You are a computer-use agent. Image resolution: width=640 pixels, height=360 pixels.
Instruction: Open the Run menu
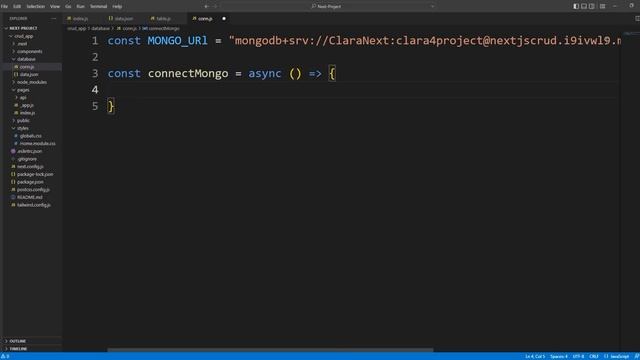(80, 7)
